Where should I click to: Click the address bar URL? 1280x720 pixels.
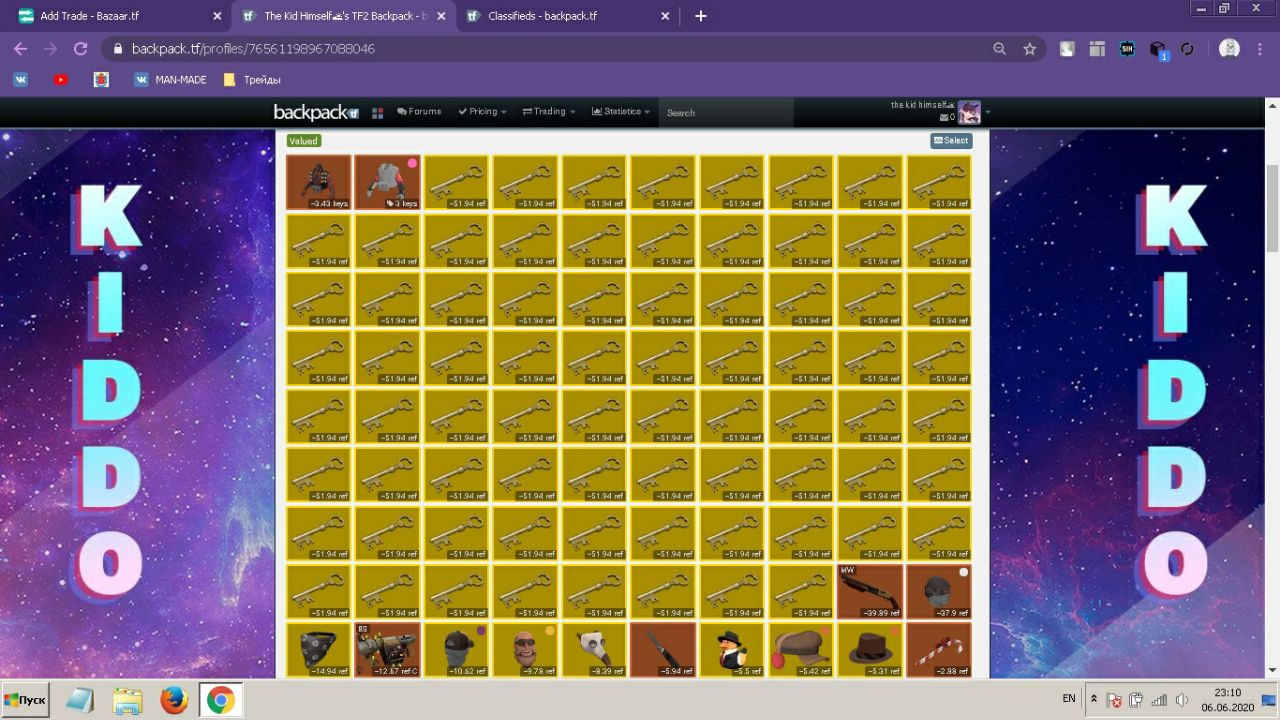(x=253, y=48)
